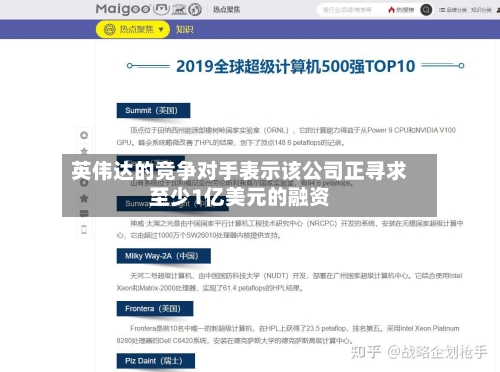Click the dark round search magnifier button
The width and height of the screenshot is (500, 372).
pyautogui.click(x=426, y=10)
